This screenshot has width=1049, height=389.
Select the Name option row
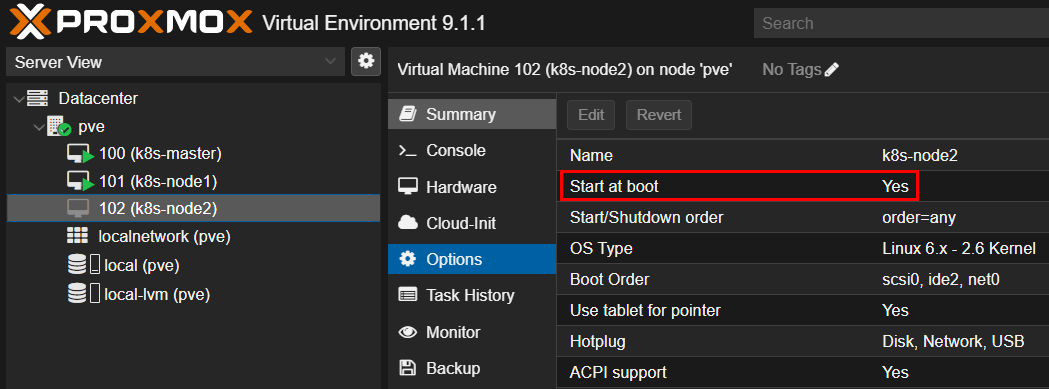803,156
